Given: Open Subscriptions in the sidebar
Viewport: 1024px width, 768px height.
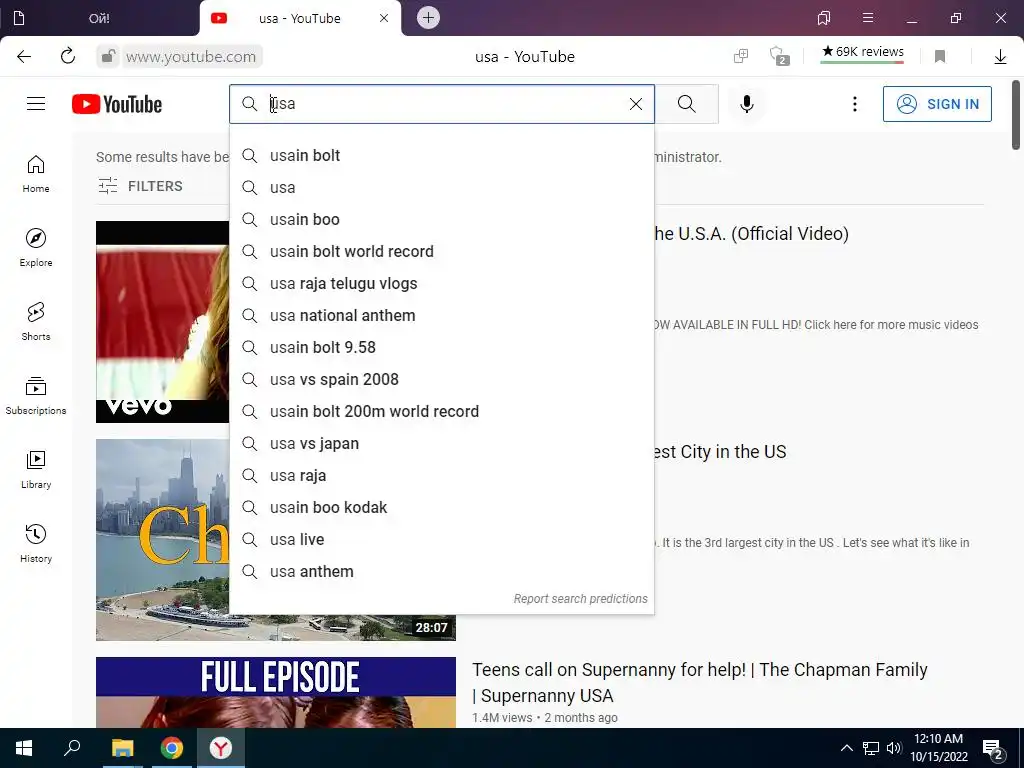Looking at the screenshot, I should pos(36,396).
